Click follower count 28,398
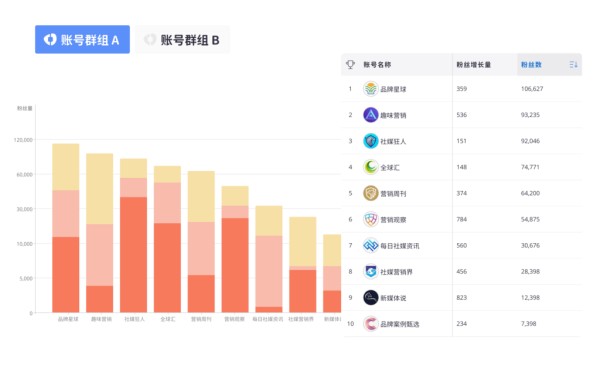This screenshot has width=600, height=390. pos(530,271)
